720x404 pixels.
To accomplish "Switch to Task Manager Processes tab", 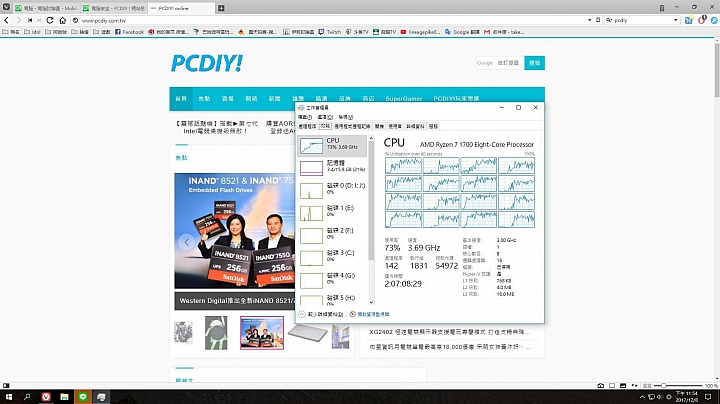I will tap(307, 126).
